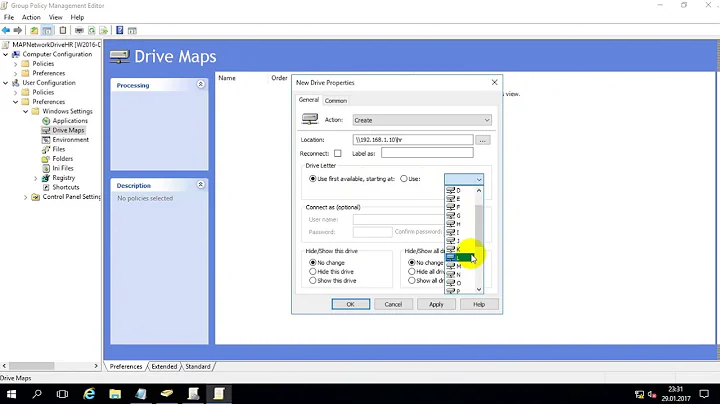Click the Apply button
The image size is (720, 404).
436,304
